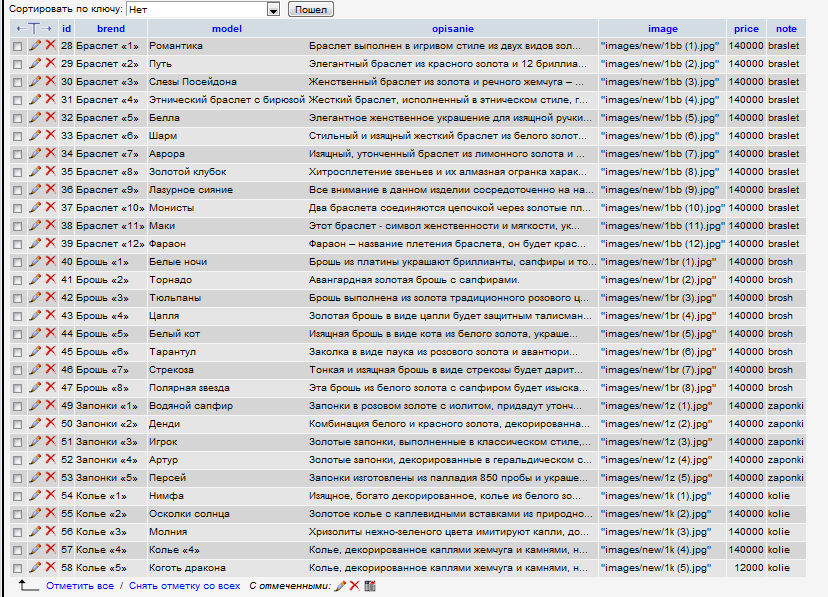Delete row 37 Монисты with red X
Image resolution: width=828 pixels, height=597 pixels.
[x=50, y=207]
